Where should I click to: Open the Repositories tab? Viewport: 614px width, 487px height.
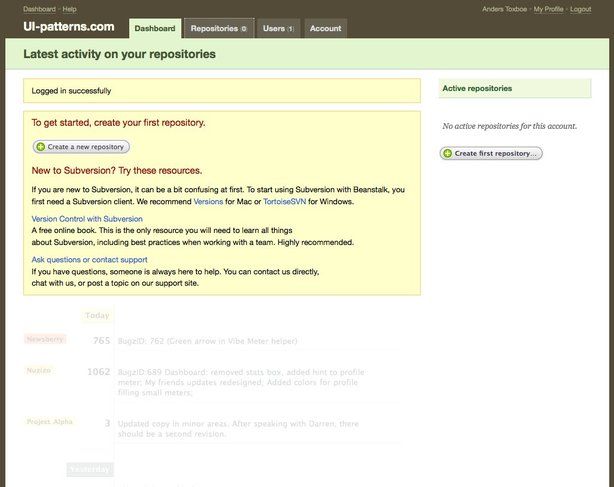[214, 29]
